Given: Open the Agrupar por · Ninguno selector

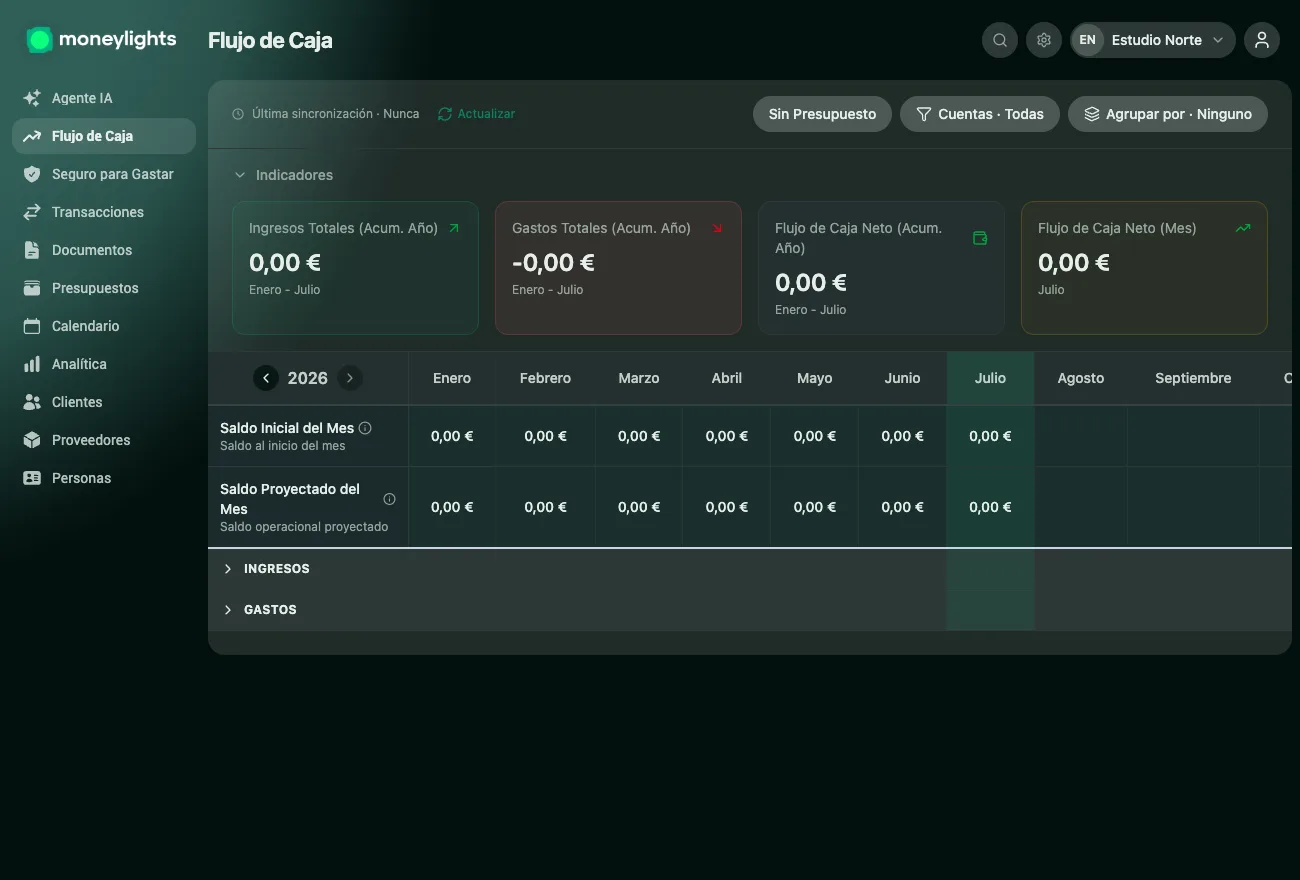Looking at the screenshot, I should point(1168,114).
